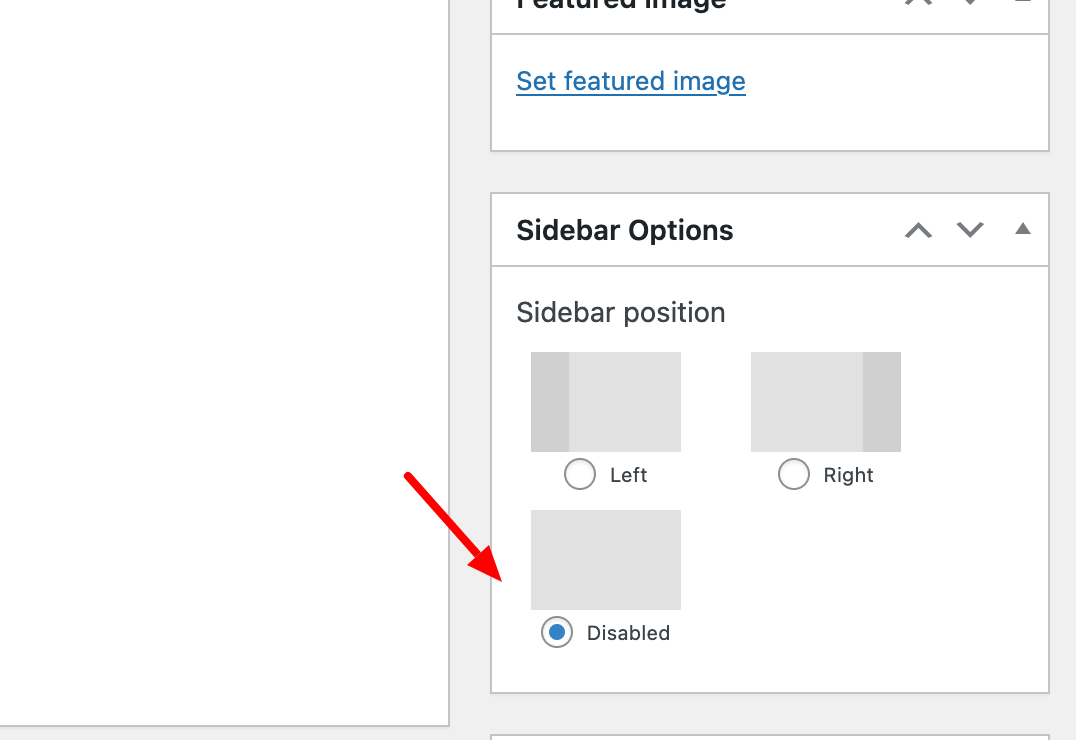Click the "Left" option label text

pos(629,475)
